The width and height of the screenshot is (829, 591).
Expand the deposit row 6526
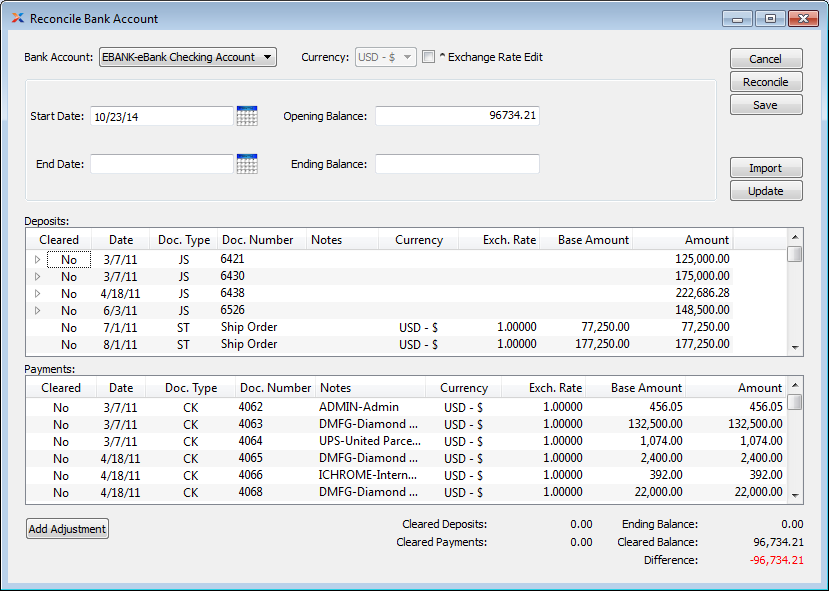pos(38,311)
